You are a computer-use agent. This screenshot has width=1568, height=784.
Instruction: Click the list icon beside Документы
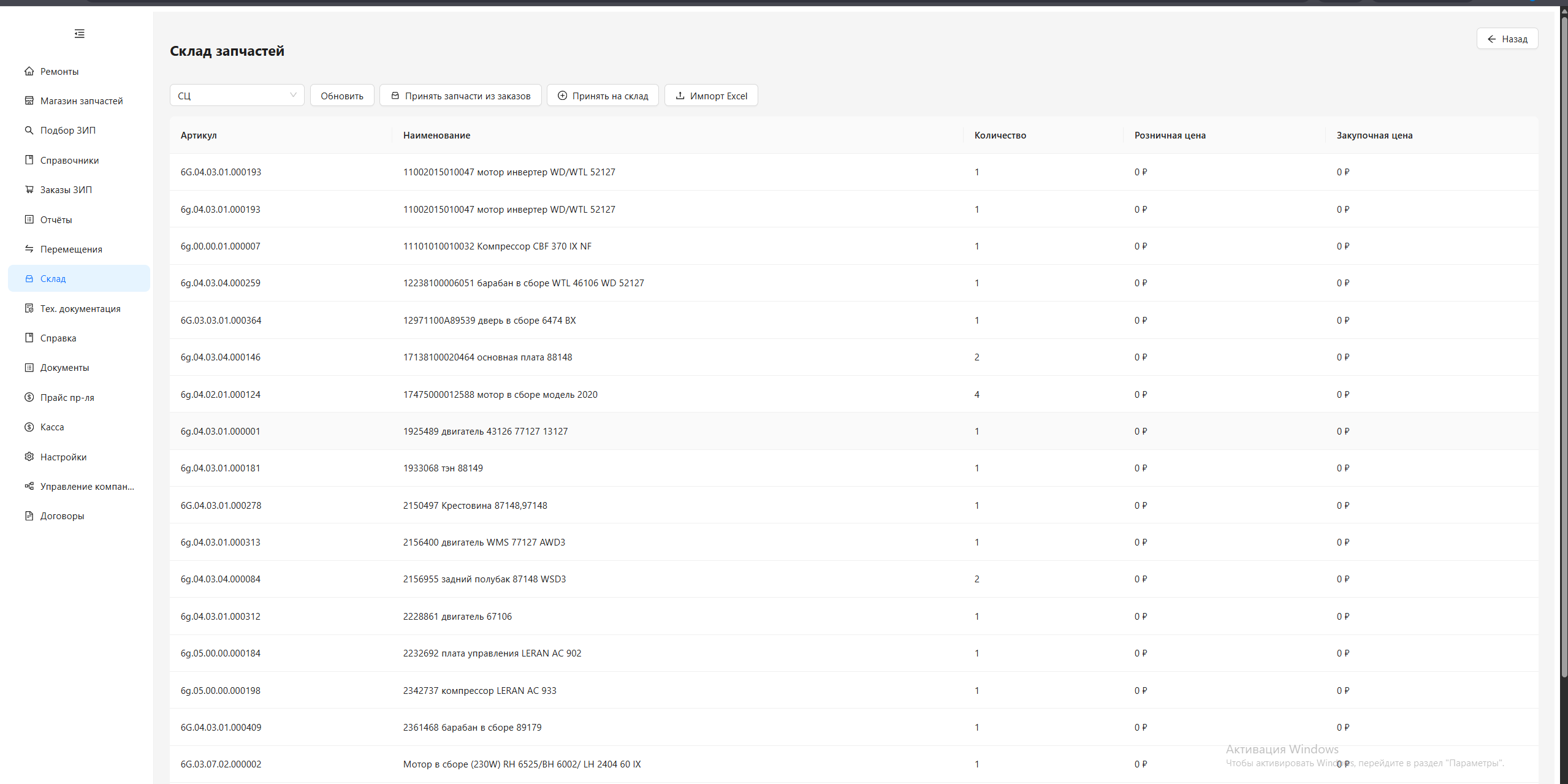point(29,367)
